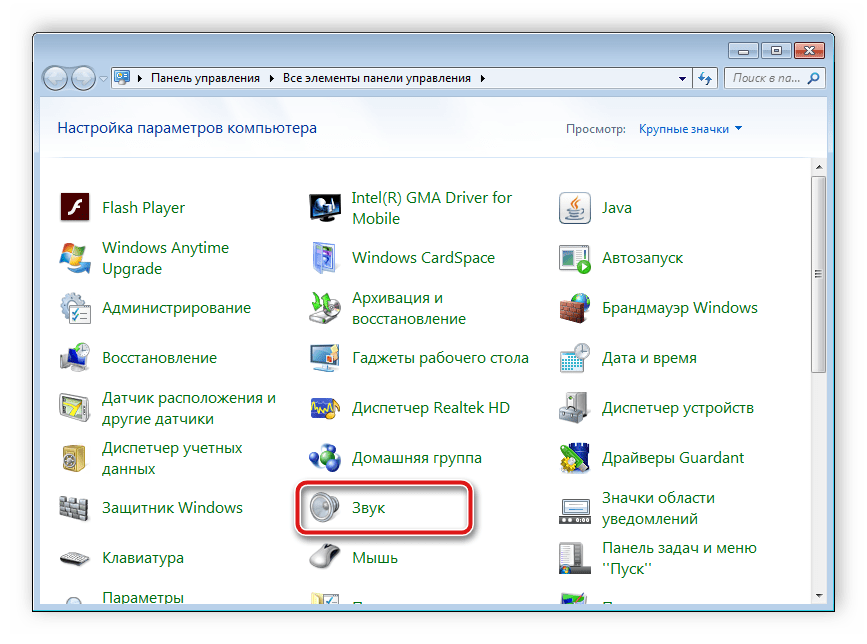Image resolution: width=867 pixels, height=644 pixels.
Task: Open the Диспетчер устройств link
Action: 677,408
